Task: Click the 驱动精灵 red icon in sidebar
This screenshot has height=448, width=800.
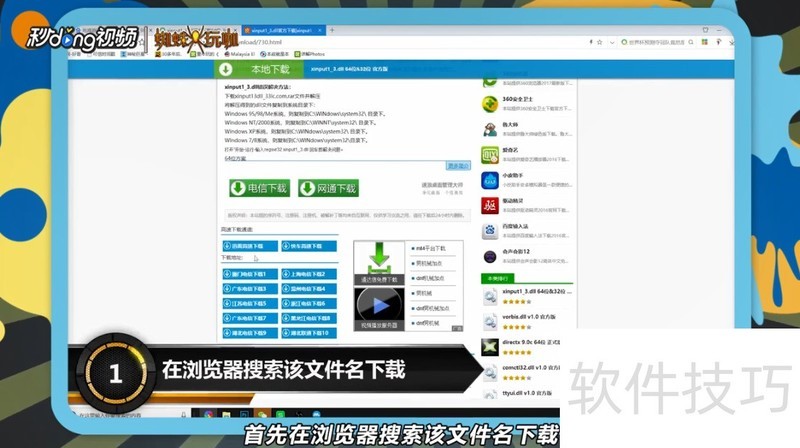Action: pos(490,206)
